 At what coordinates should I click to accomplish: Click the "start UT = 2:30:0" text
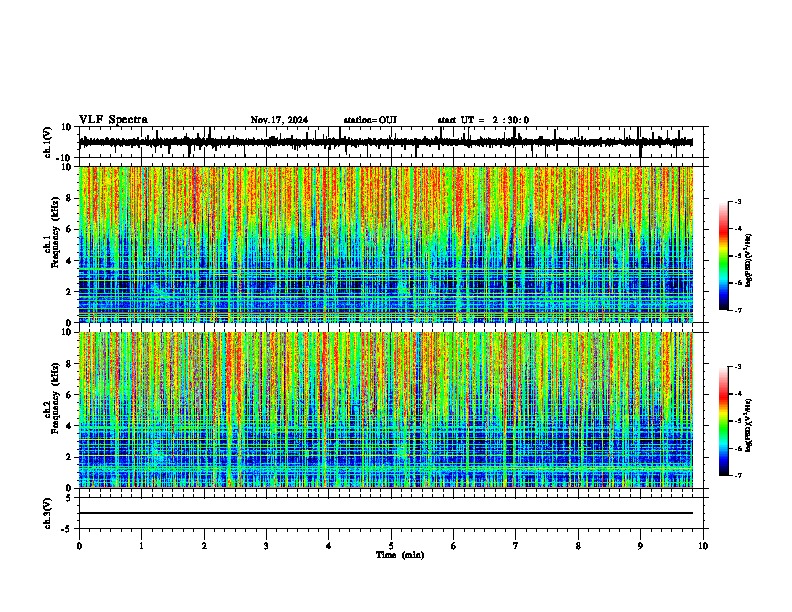click(x=483, y=120)
